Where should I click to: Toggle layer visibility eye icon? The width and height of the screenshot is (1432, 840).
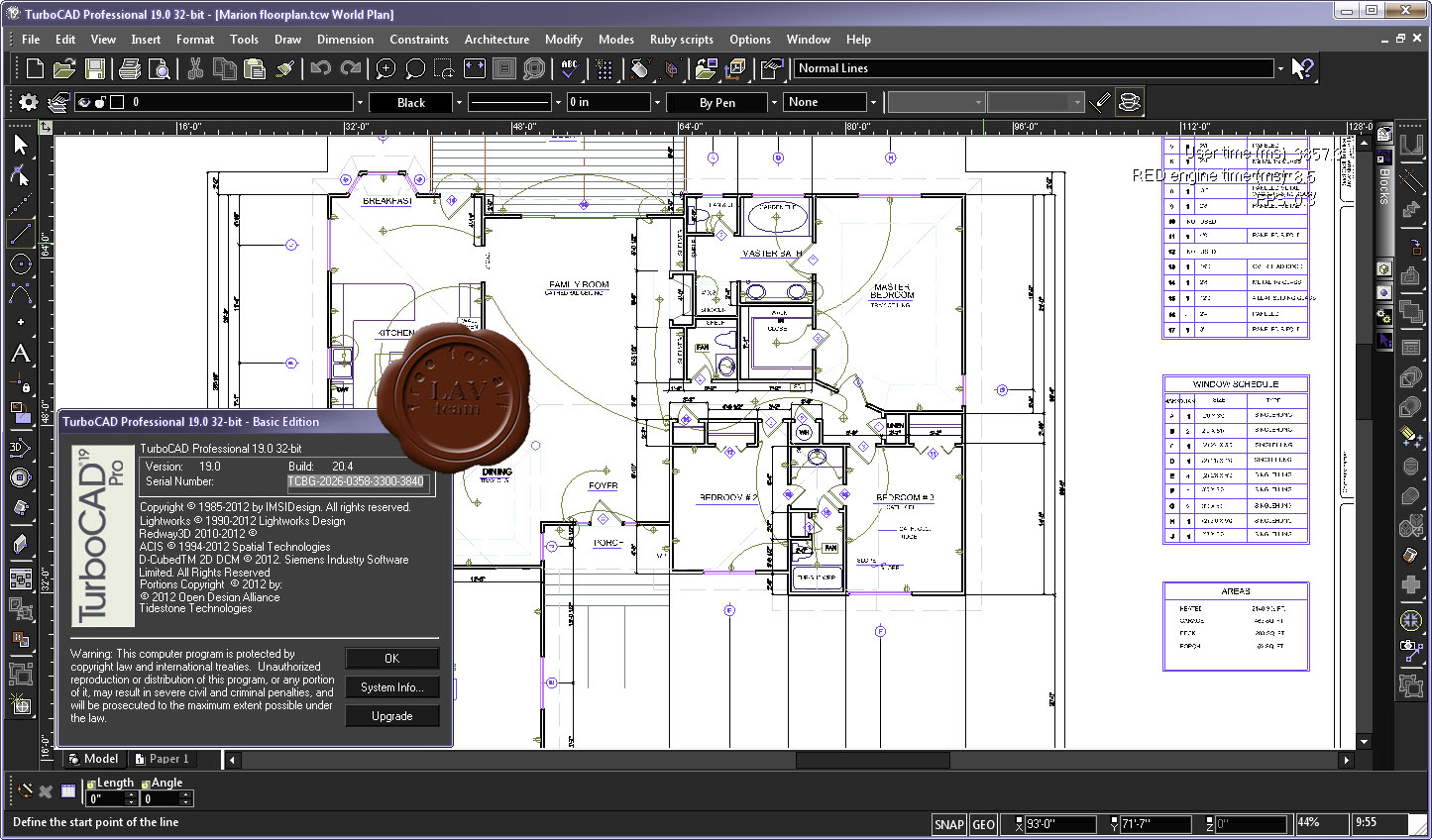pyautogui.click(x=84, y=102)
